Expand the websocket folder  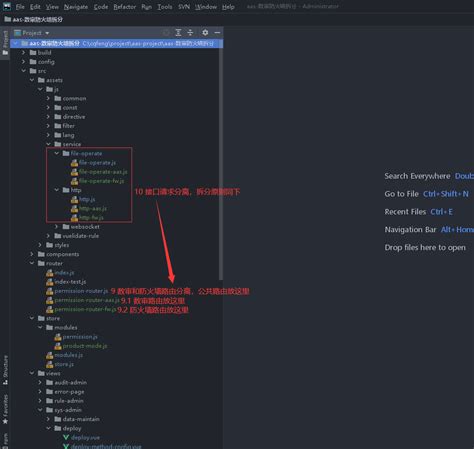(57, 227)
